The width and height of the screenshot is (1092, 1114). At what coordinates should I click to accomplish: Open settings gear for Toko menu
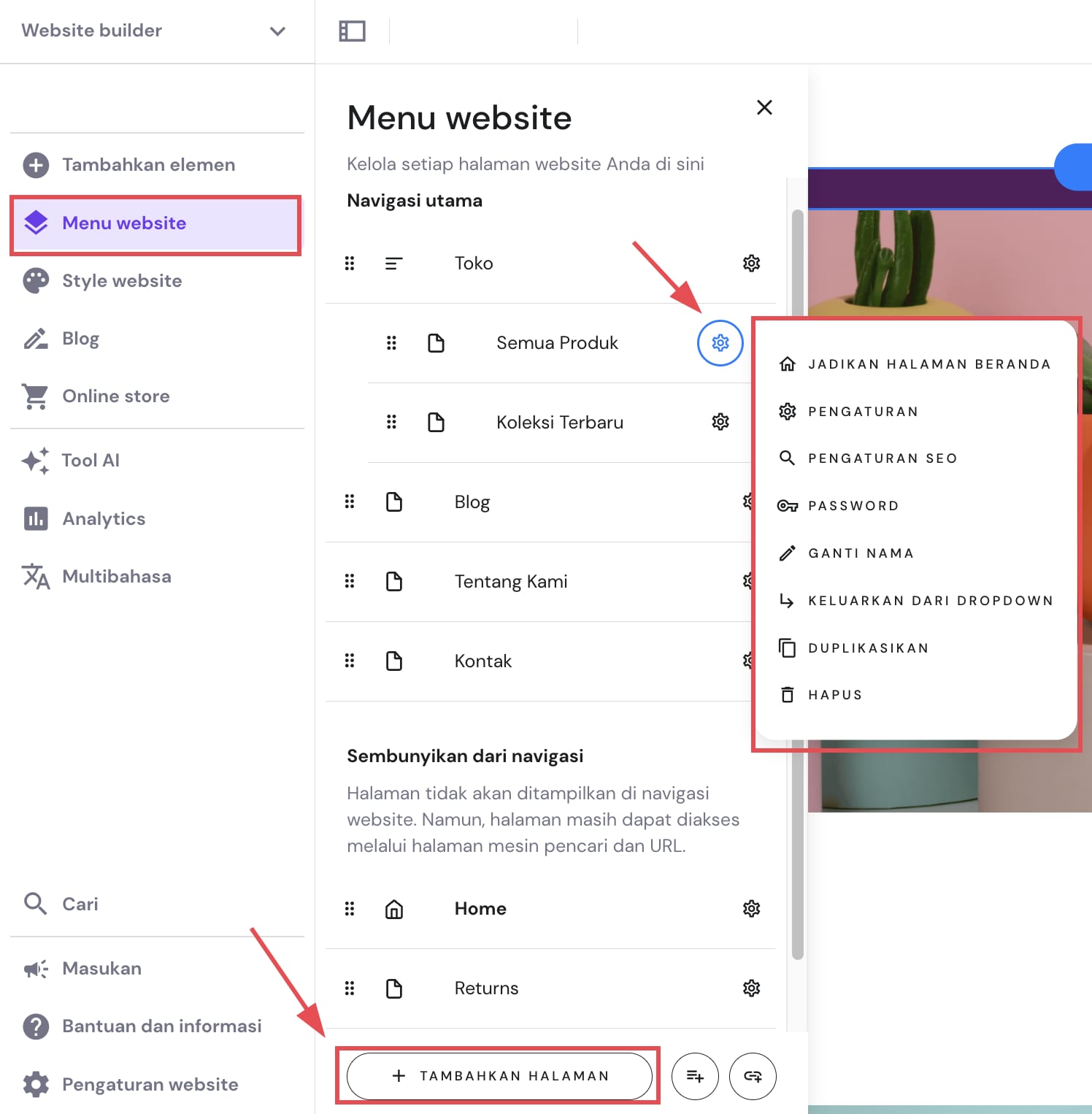tap(751, 263)
